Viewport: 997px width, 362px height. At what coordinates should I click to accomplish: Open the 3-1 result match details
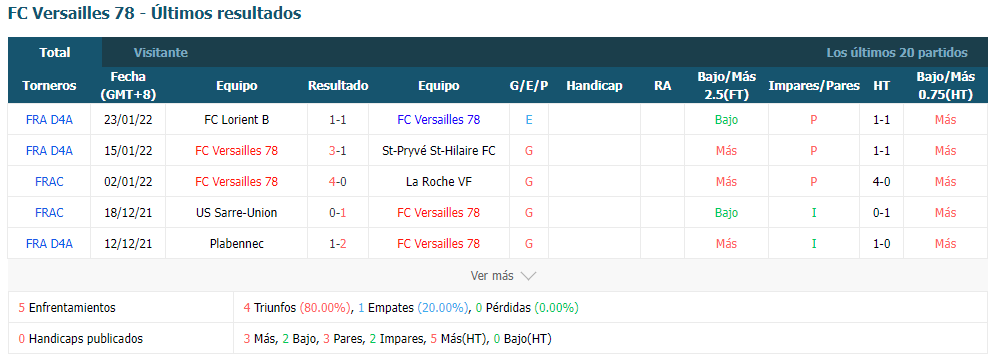[338, 151]
